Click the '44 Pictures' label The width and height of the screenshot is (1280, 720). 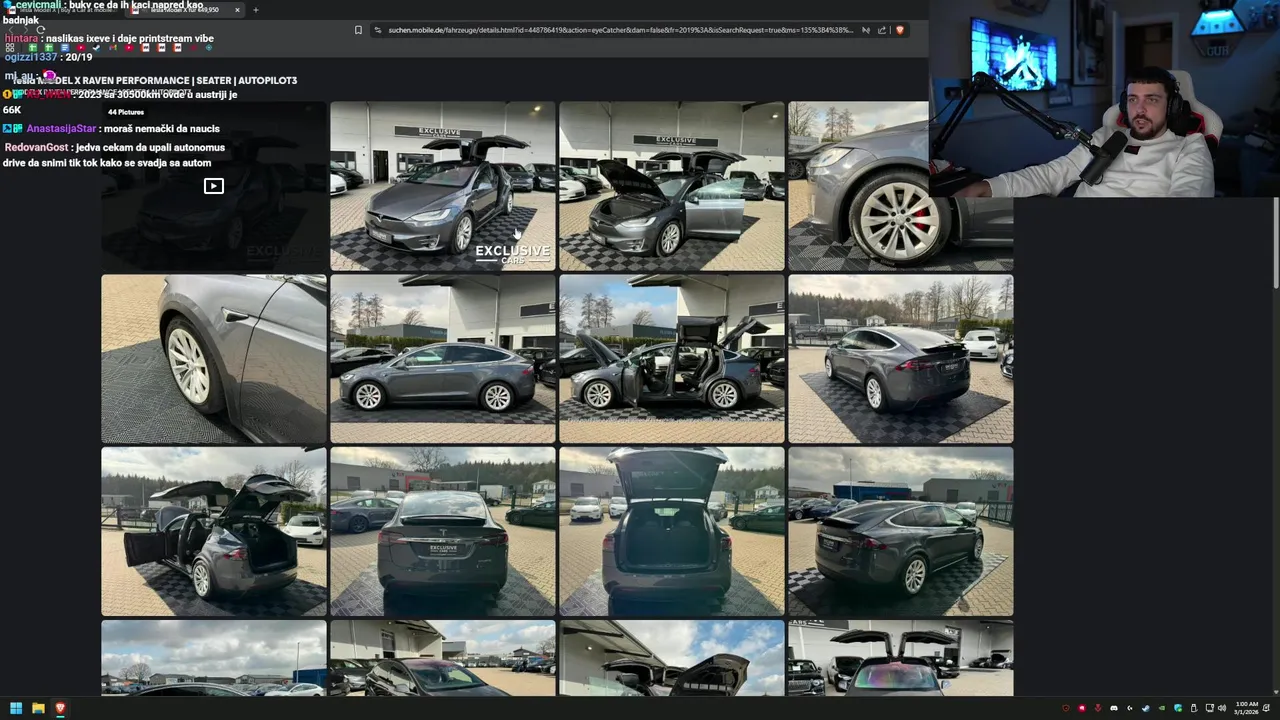[126, 112]
